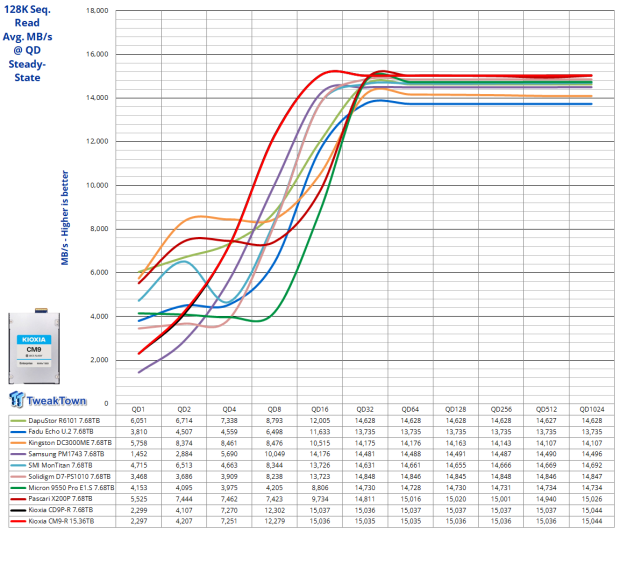Image resolution: width=620 pixels, height=568 pixels.
Task: Click Solidigm QD4 cell value 3,909
Action: (x=229, y=477)
